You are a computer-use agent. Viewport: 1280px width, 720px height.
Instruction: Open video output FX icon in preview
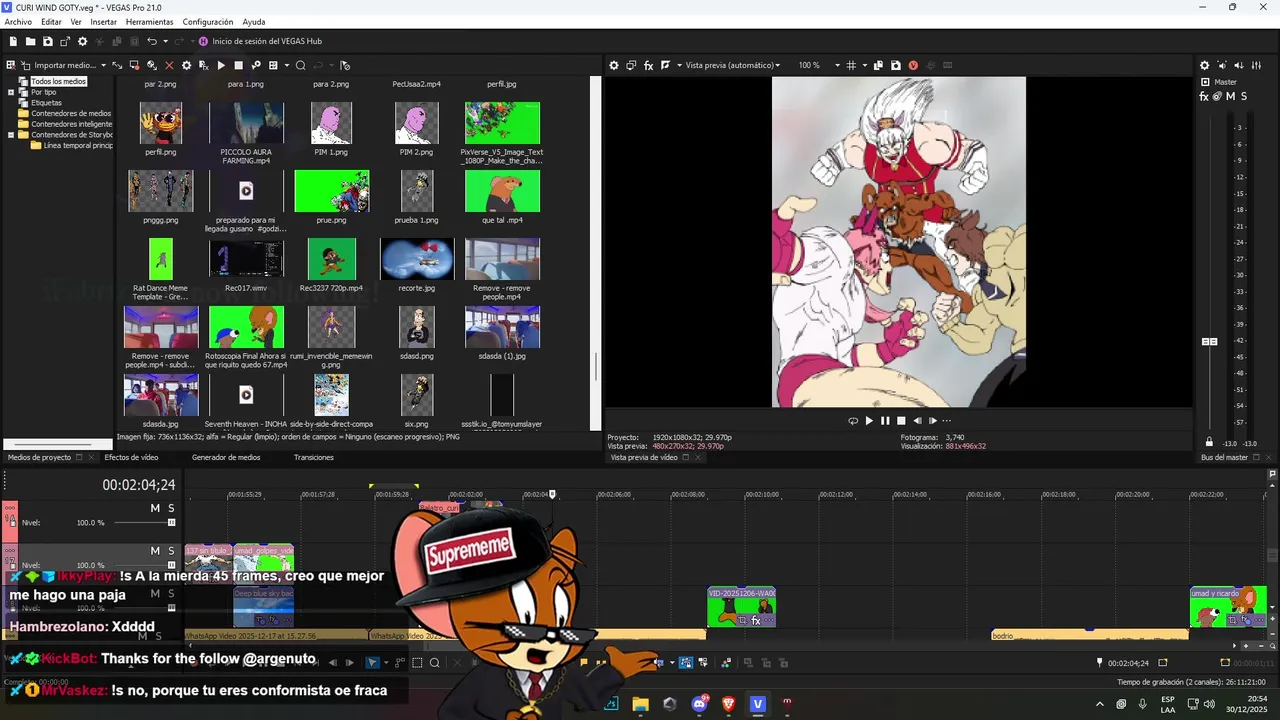click(x=648, y=65)
